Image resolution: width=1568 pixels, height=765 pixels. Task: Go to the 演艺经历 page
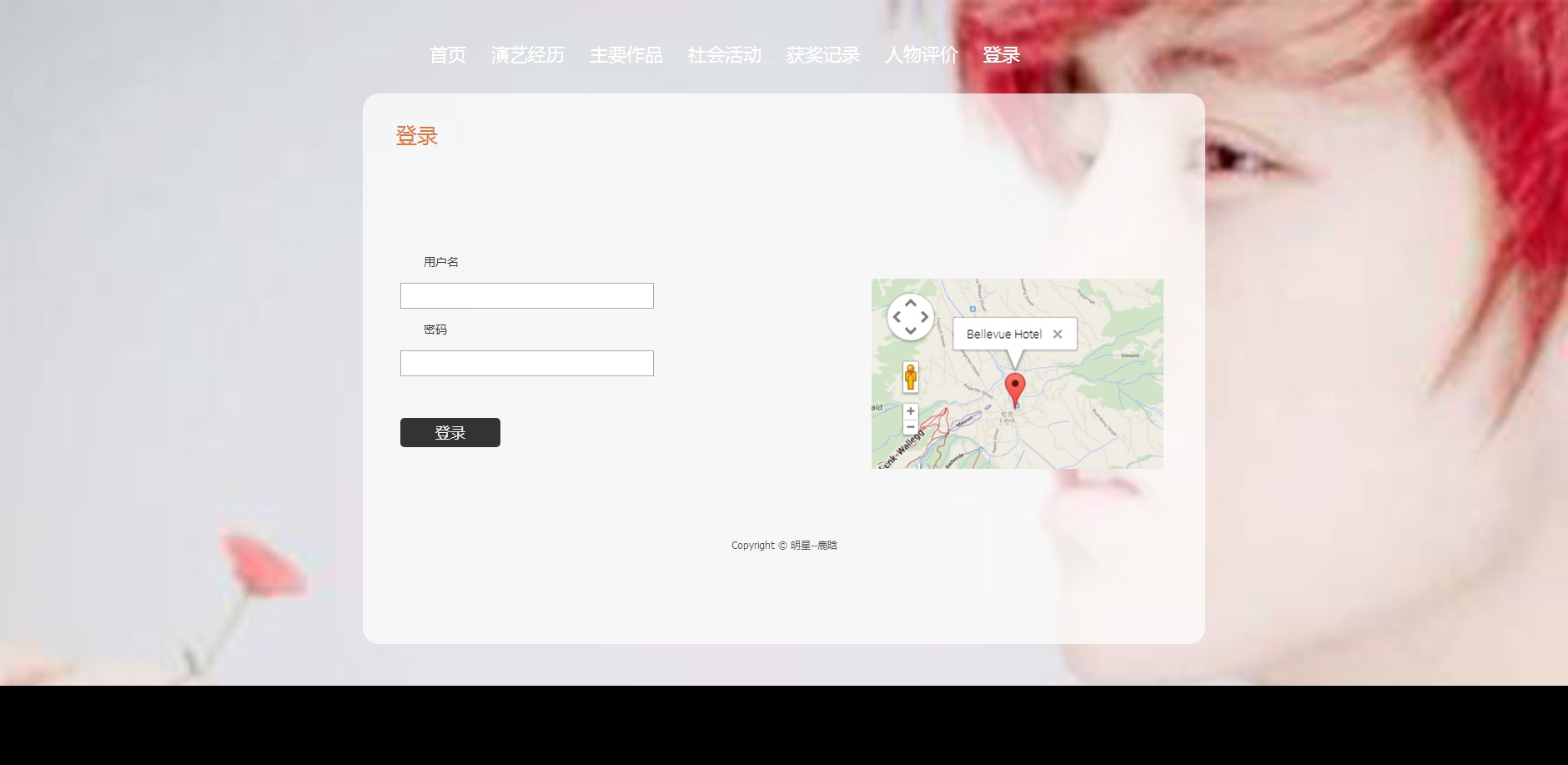(x=528, y=55)
